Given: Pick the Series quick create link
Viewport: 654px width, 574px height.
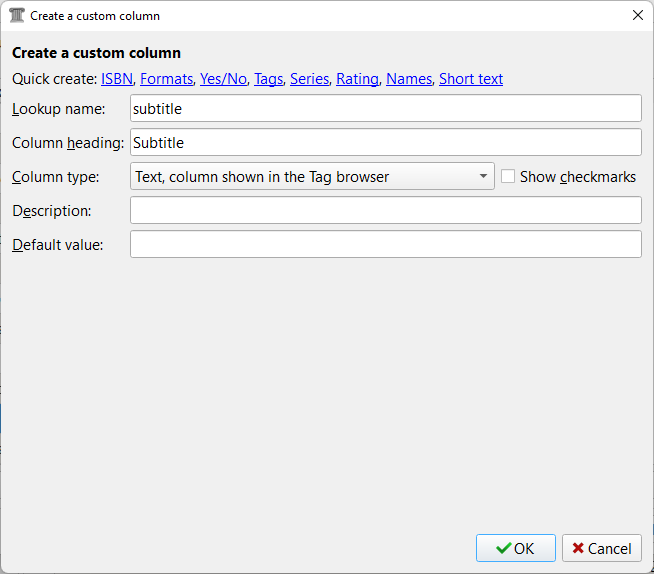Looking at the screenshot, I should (x=309, y=79).
